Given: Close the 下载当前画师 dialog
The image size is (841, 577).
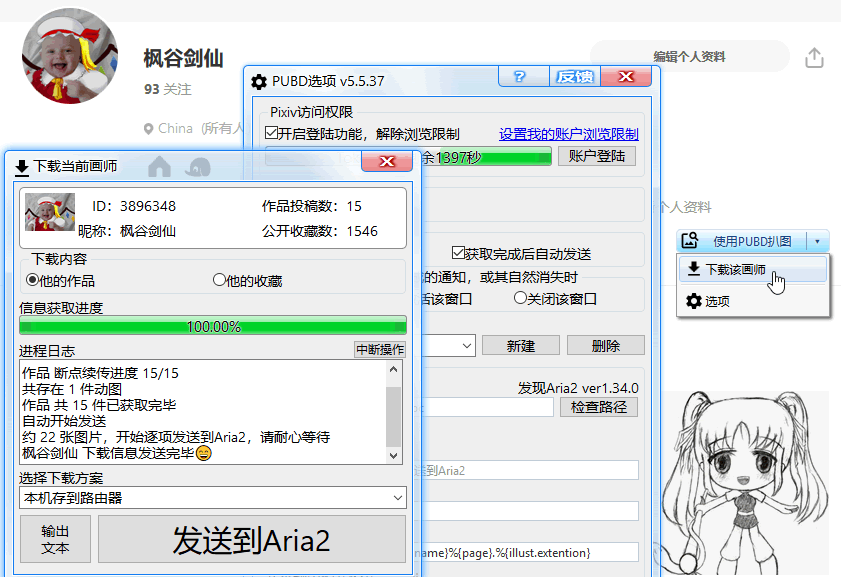Looking at the screenshot, I should click(x=387, y=161).
